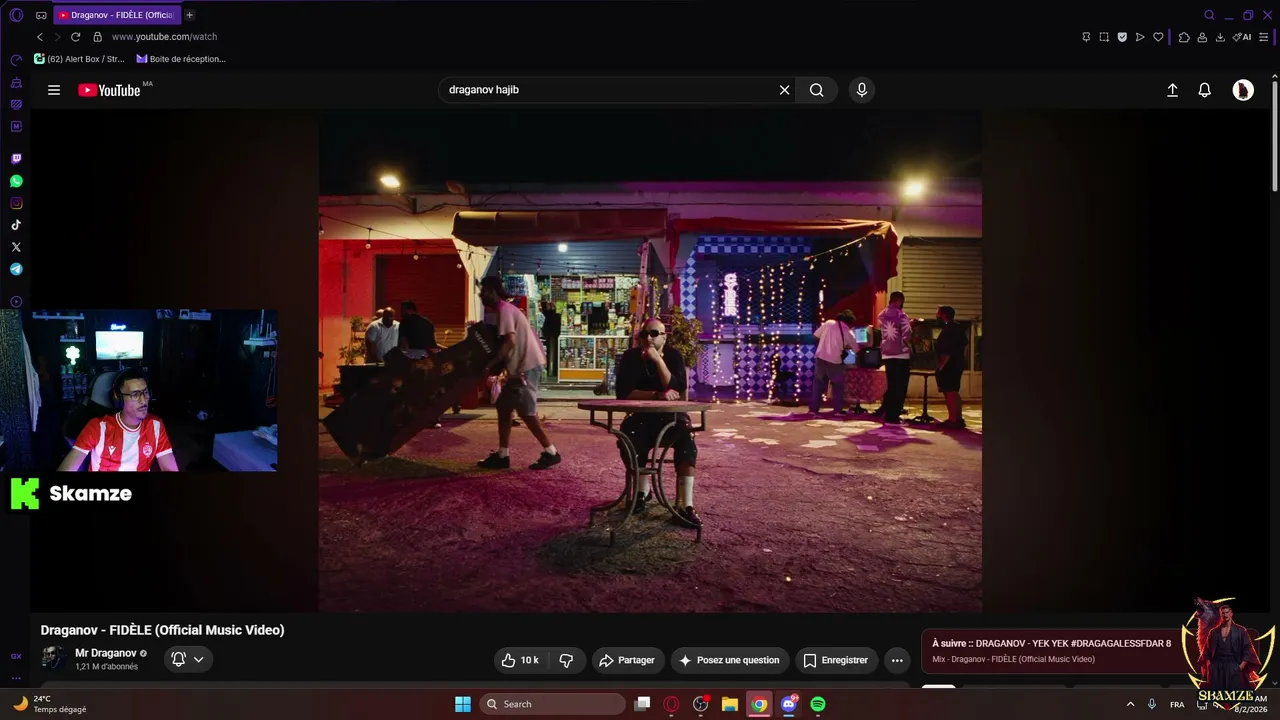Open TikTok in the Opera sidebar

click(16, 225)
